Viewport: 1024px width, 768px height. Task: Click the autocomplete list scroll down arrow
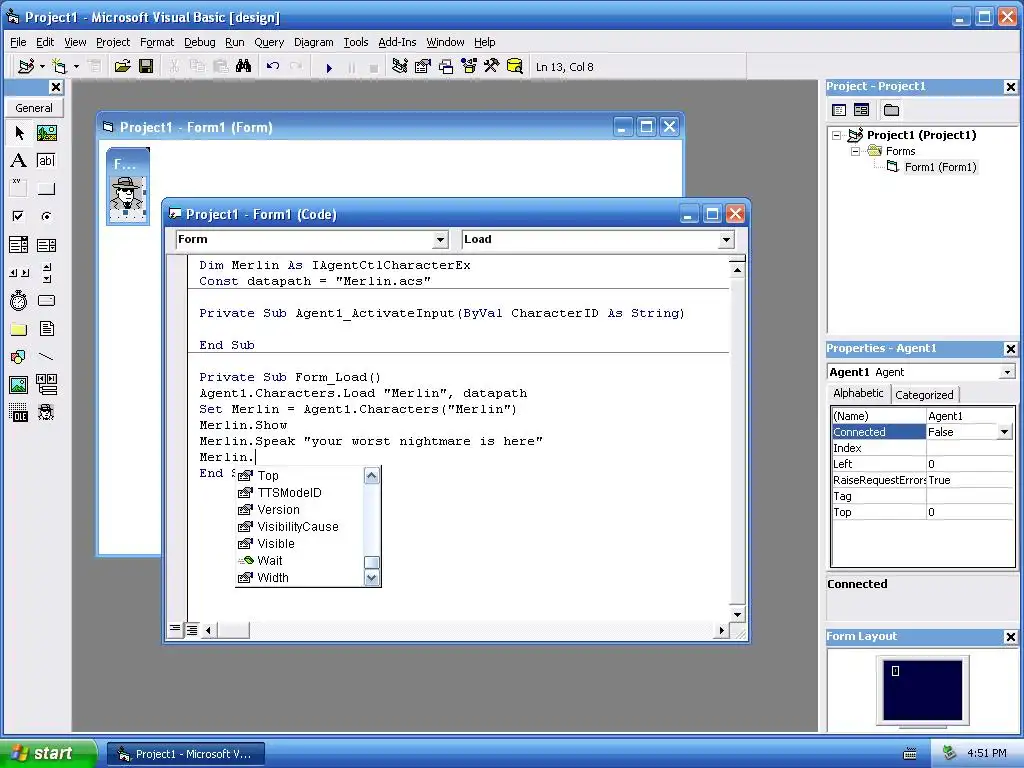[x=372, y=578]
